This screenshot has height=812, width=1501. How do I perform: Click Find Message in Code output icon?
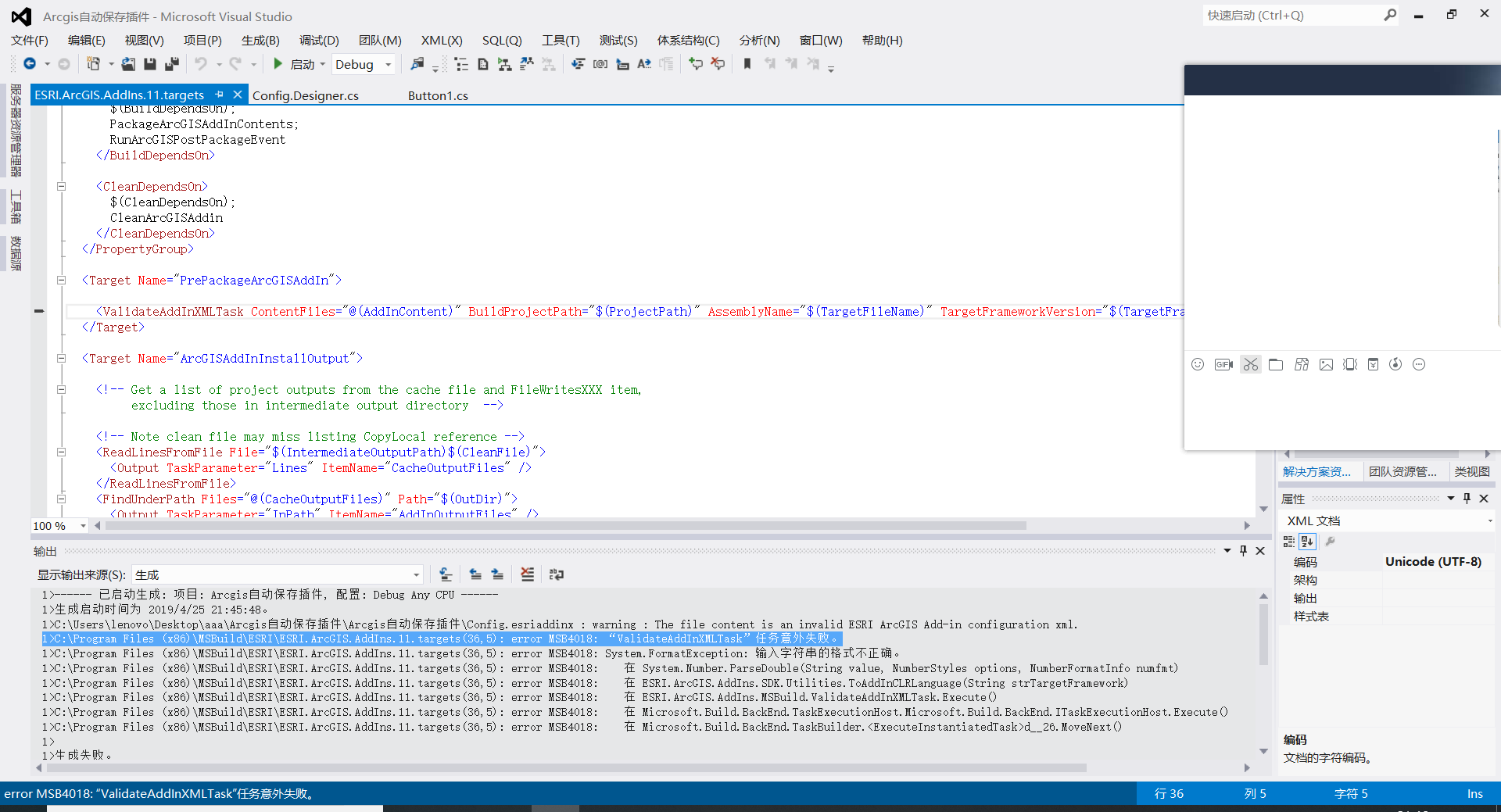pos(446,574)
